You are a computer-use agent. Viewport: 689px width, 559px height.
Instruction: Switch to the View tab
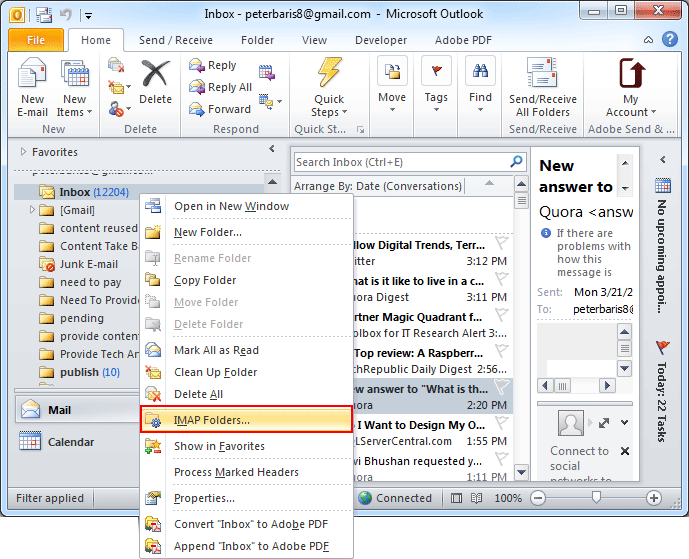click(314, 40)
